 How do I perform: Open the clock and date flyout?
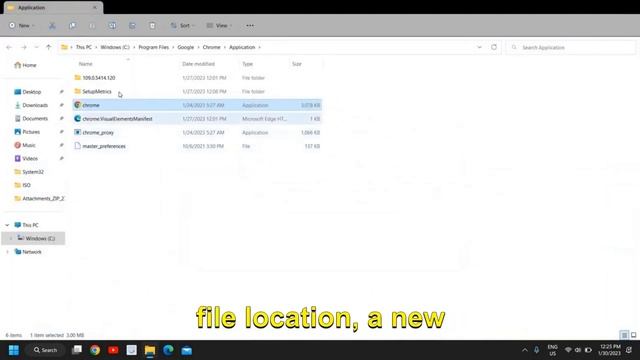(x=610, y=350)
